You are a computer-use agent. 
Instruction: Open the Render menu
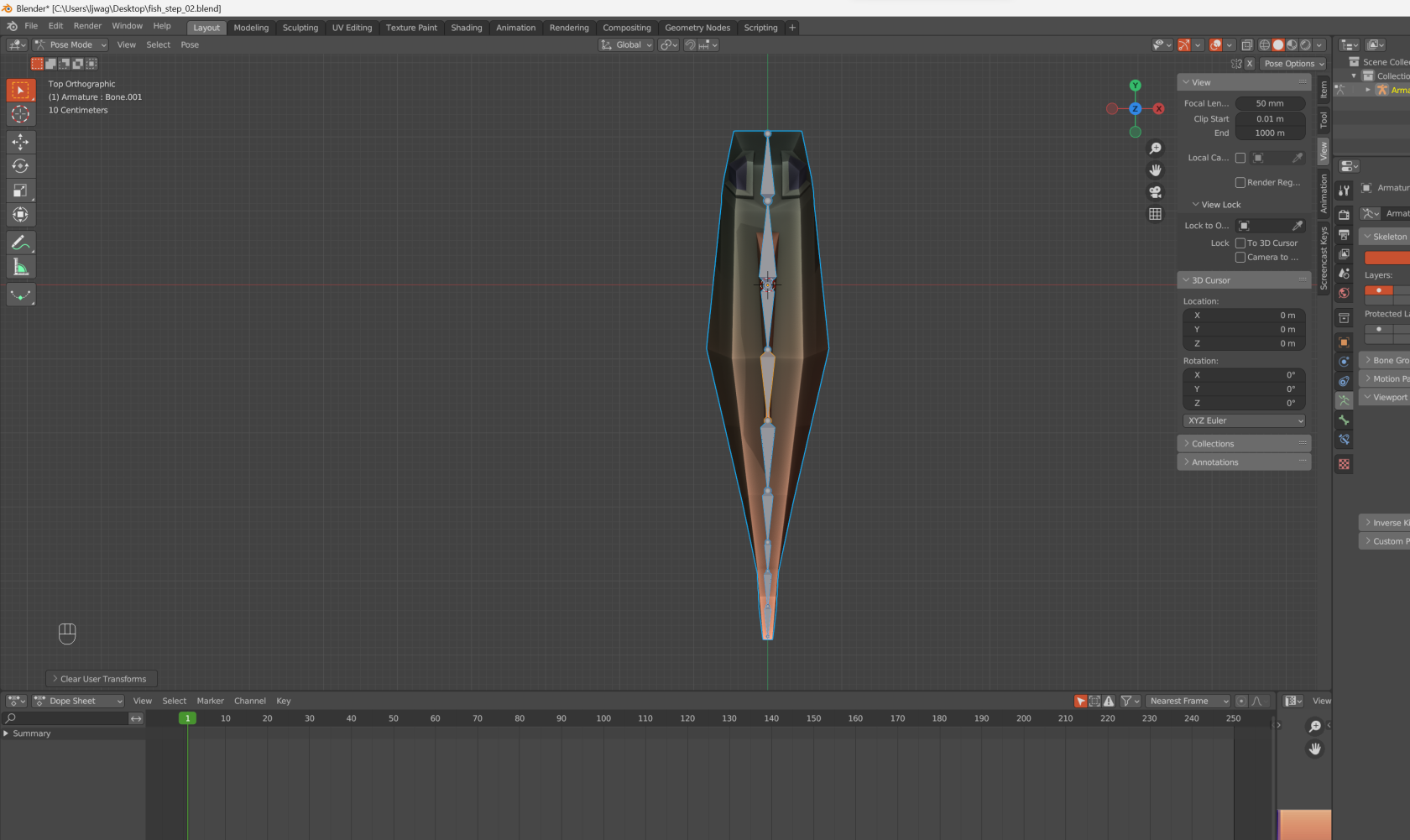(87, 26)
